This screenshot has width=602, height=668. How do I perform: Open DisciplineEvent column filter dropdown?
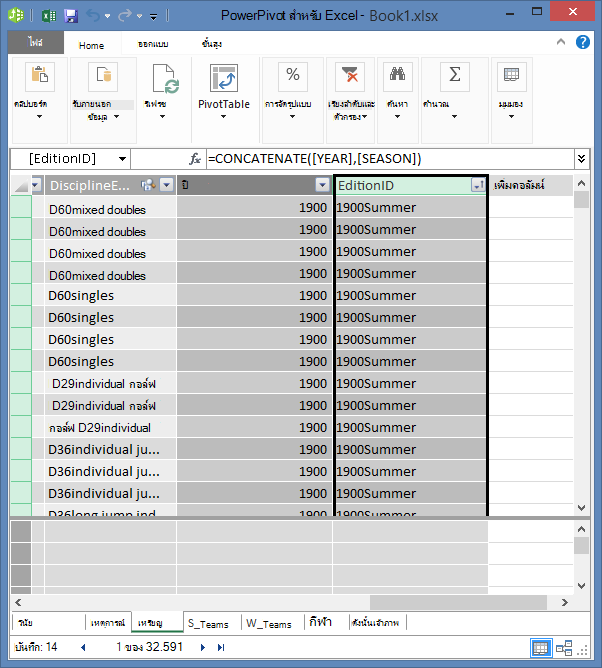tap(167, 185)
